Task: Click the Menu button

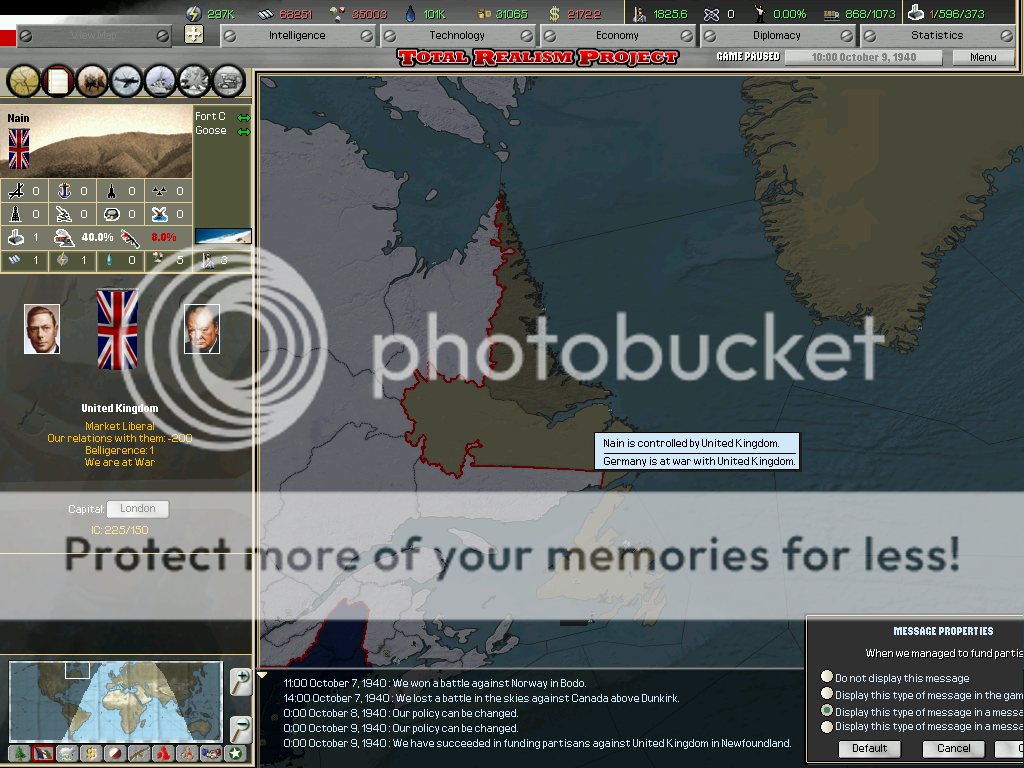Action: [983, 57]
